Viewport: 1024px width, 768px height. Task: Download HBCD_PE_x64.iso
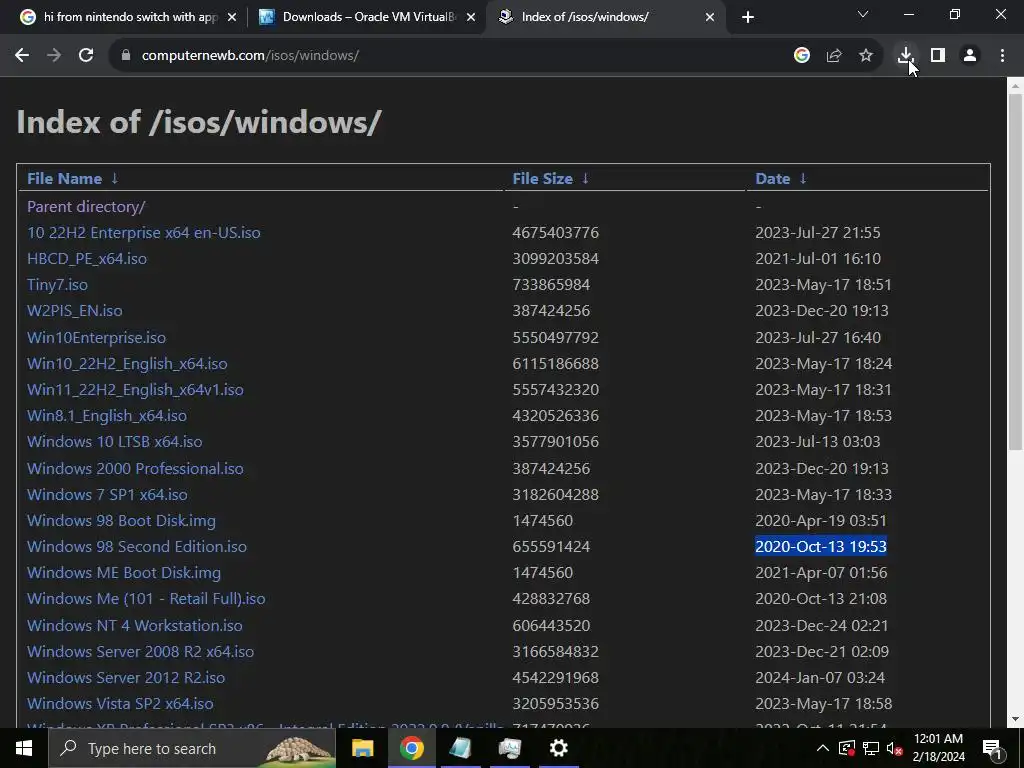(87, 259)
